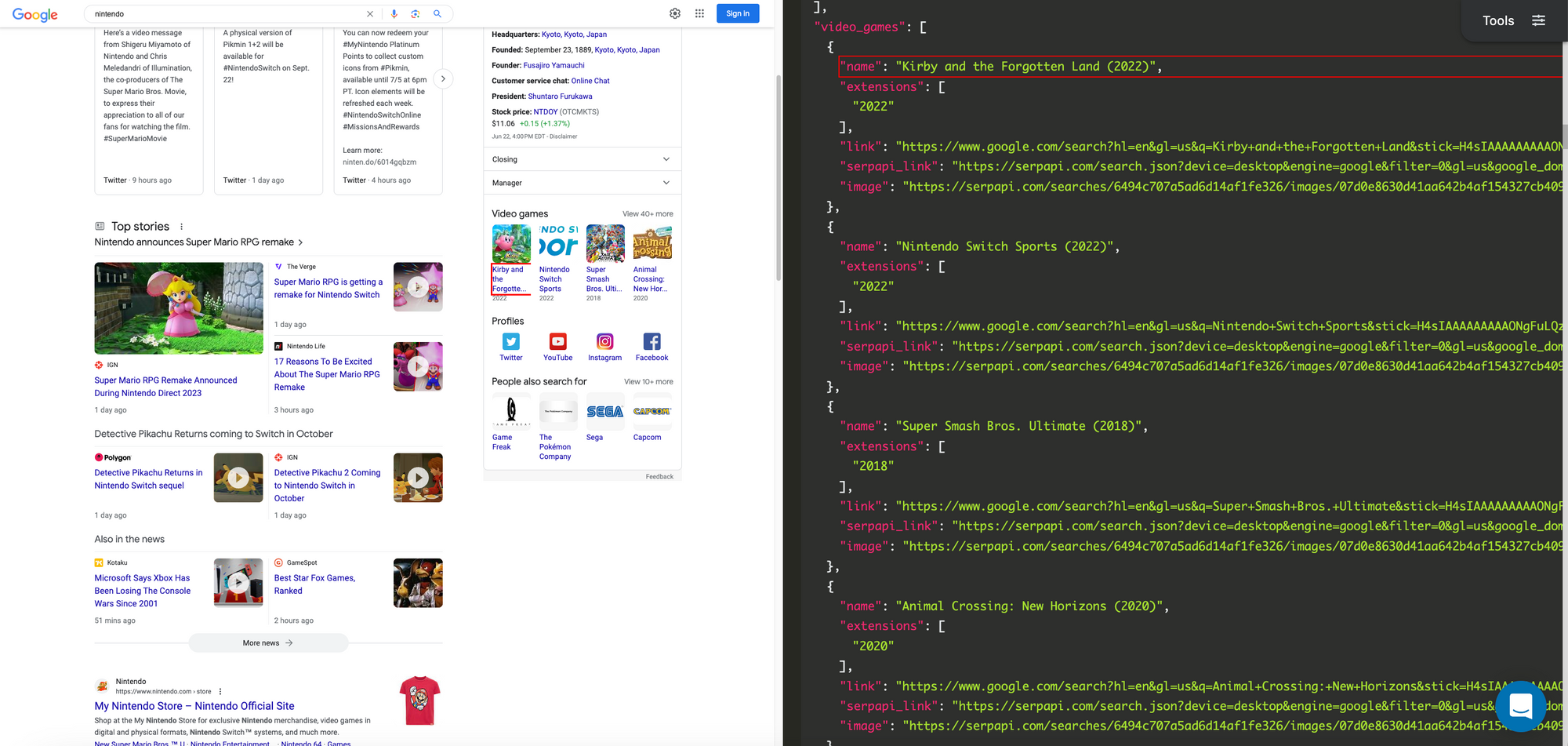This screenshot has width=1568, height=746.
Task: Click the Princess Peach story image
Action: tap(179, 308)
